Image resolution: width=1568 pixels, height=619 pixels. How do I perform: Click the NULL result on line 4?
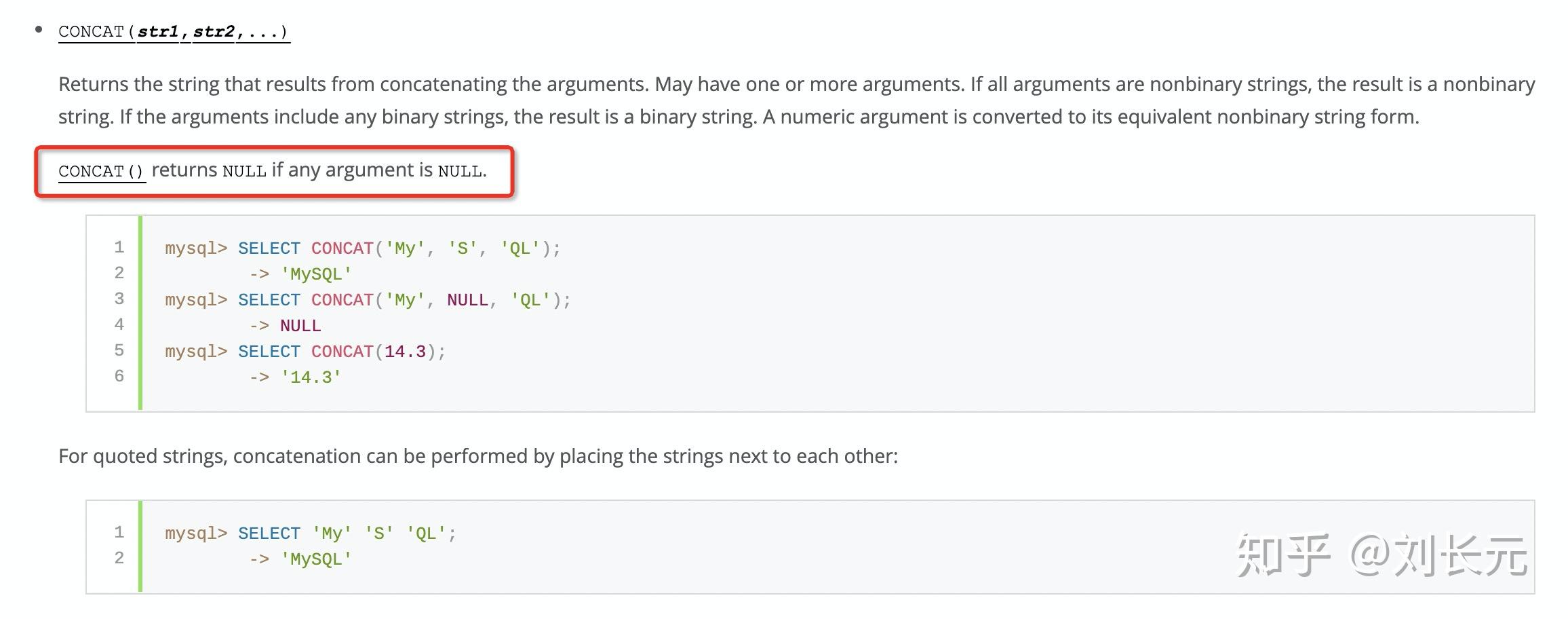pos(300,326)
